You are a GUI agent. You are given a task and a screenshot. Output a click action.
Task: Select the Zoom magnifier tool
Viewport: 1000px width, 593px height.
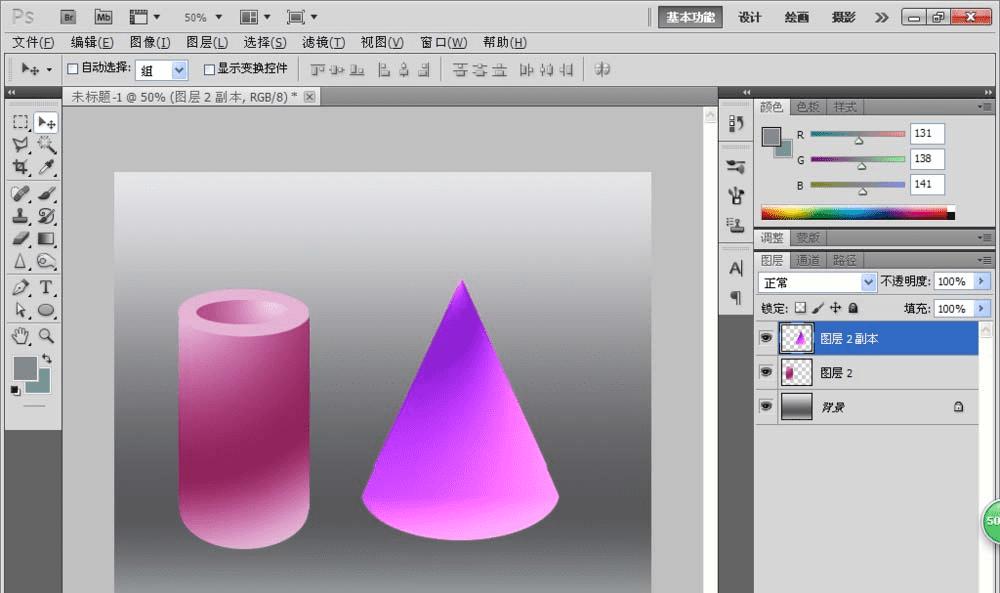click(x=46, y=335)
